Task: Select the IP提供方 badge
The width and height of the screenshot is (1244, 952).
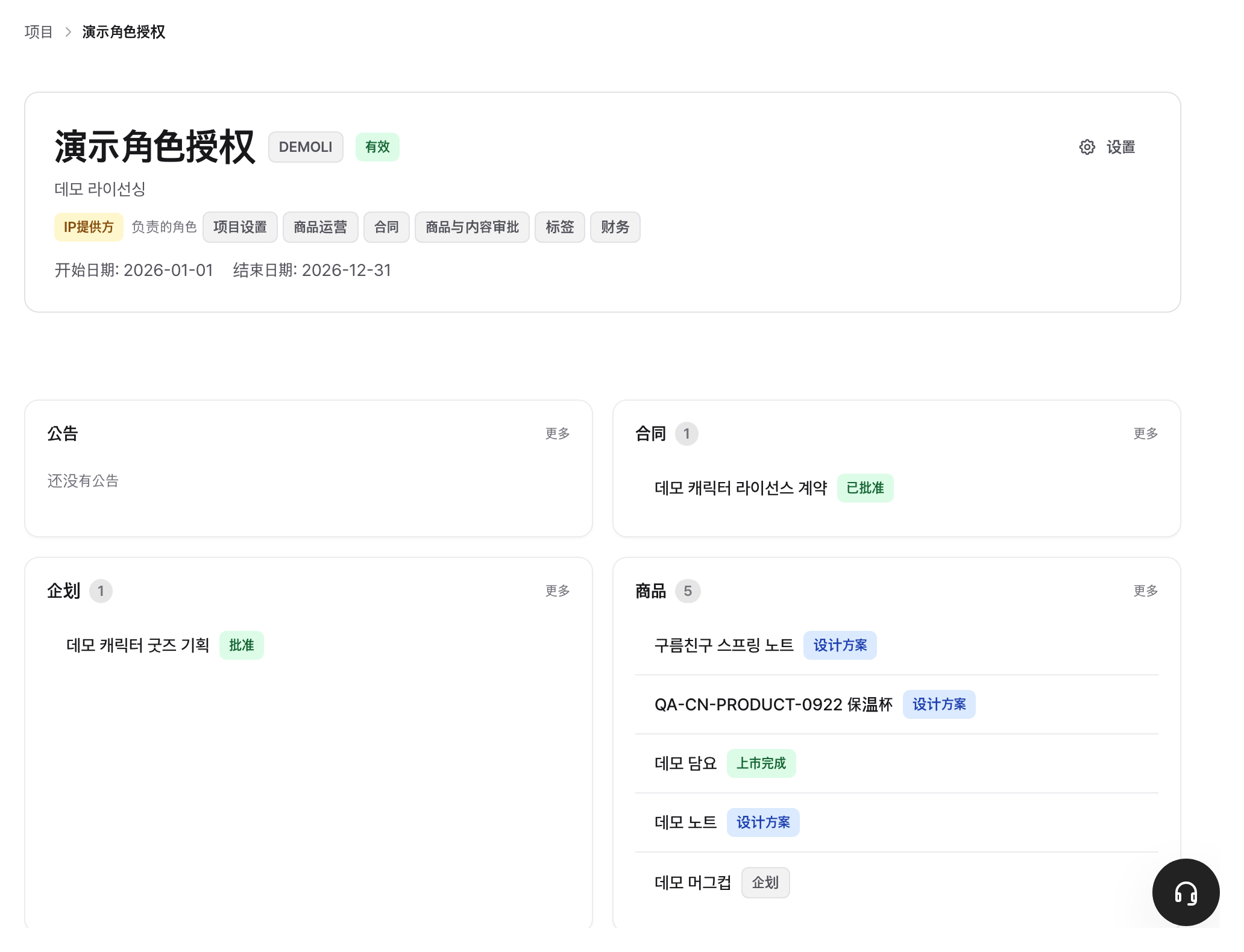Action: point(89,227)
